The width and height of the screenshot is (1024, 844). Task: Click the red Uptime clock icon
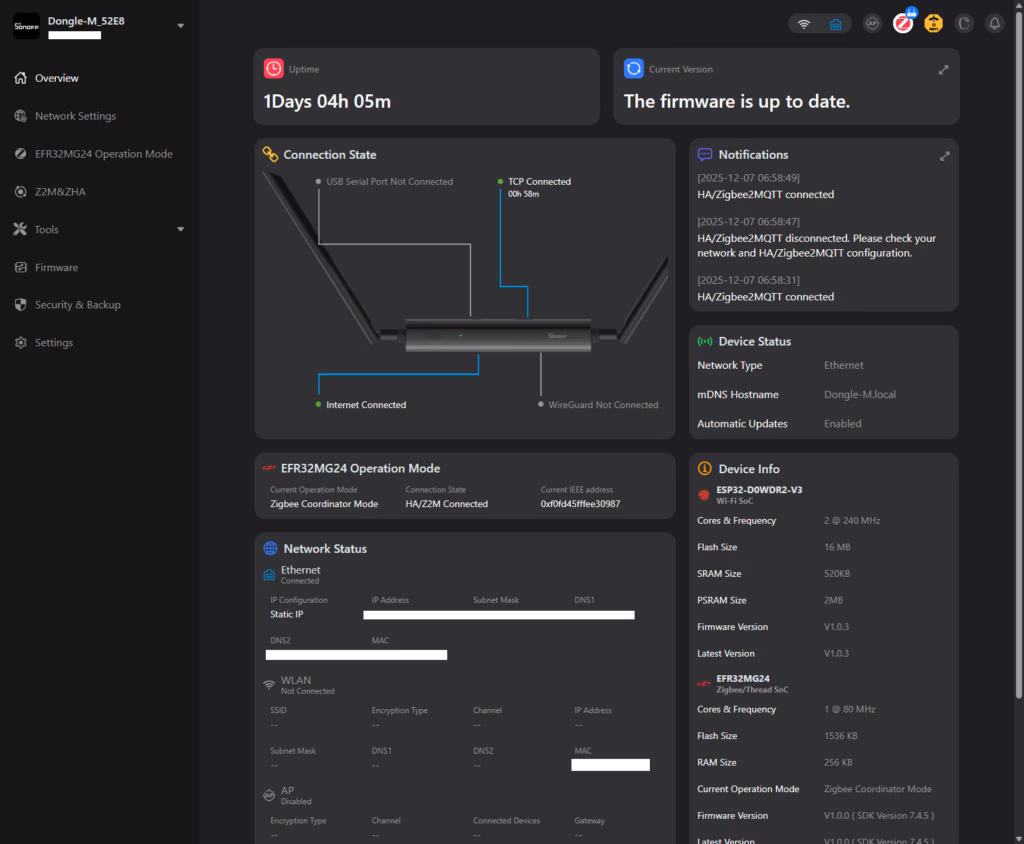point(273,69)
